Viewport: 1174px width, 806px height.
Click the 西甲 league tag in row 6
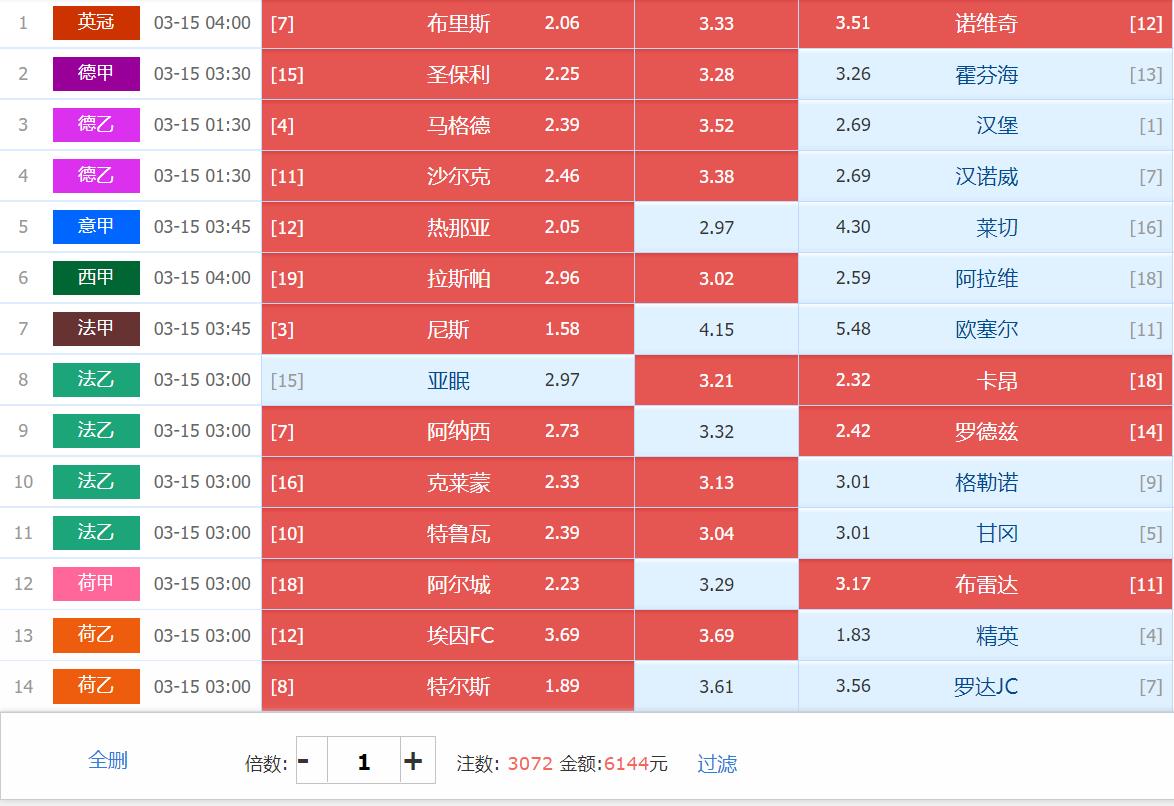96,277
